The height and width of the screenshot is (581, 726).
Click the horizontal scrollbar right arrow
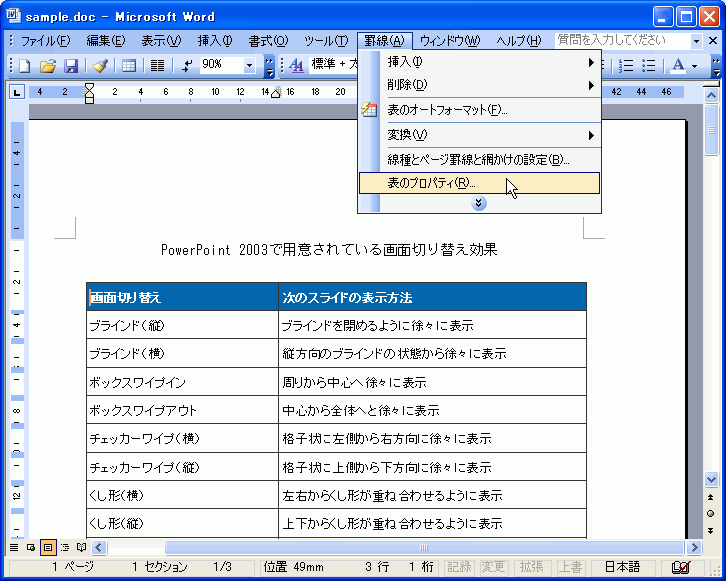click(694, 548)
